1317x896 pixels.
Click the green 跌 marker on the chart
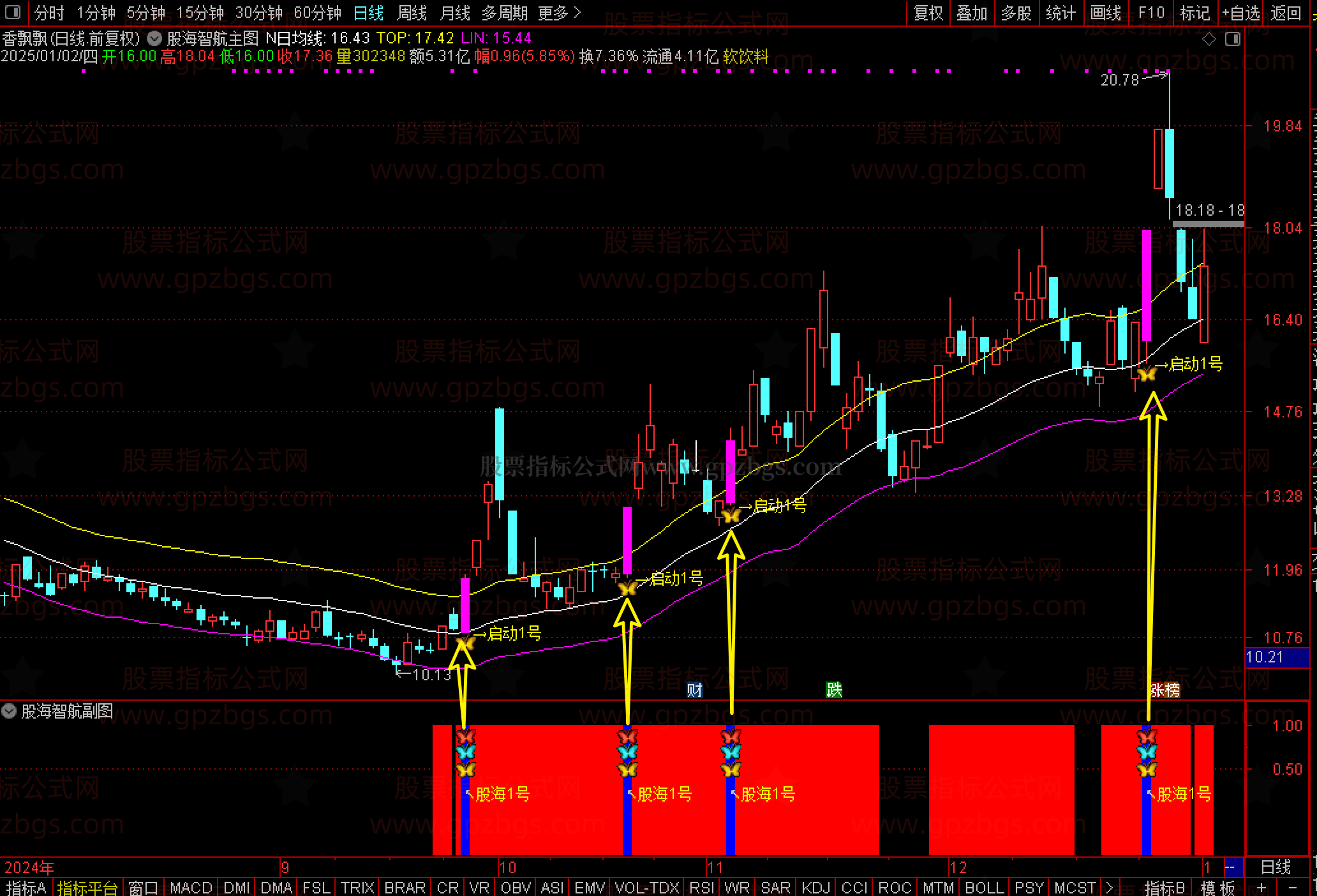pyautogui.click(x=834, y=690)
